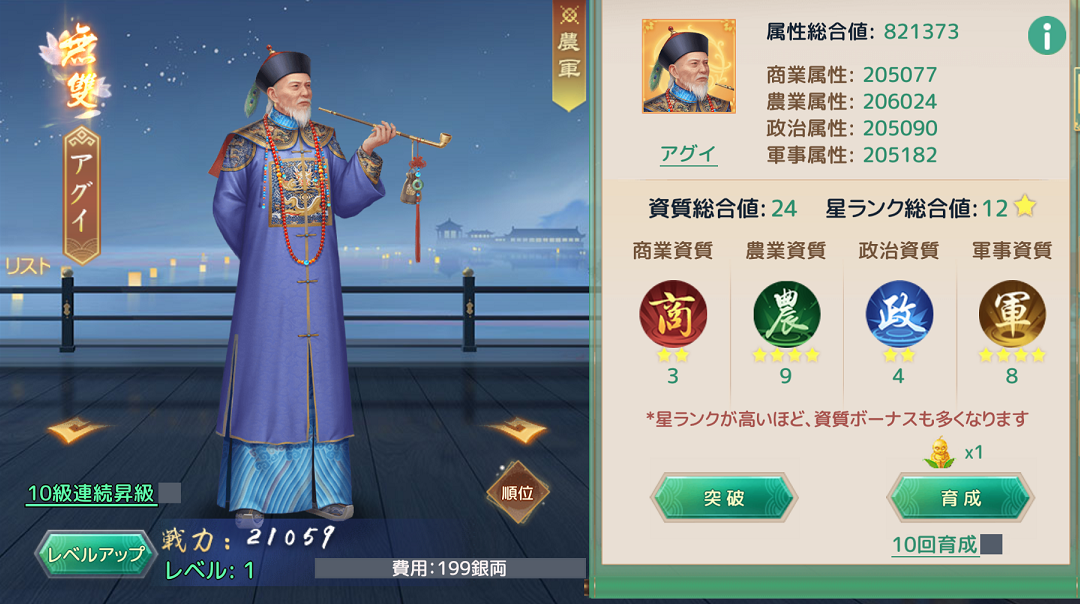
Task: Enable the 10回育成 checkbox
Action: coord(991,544)
